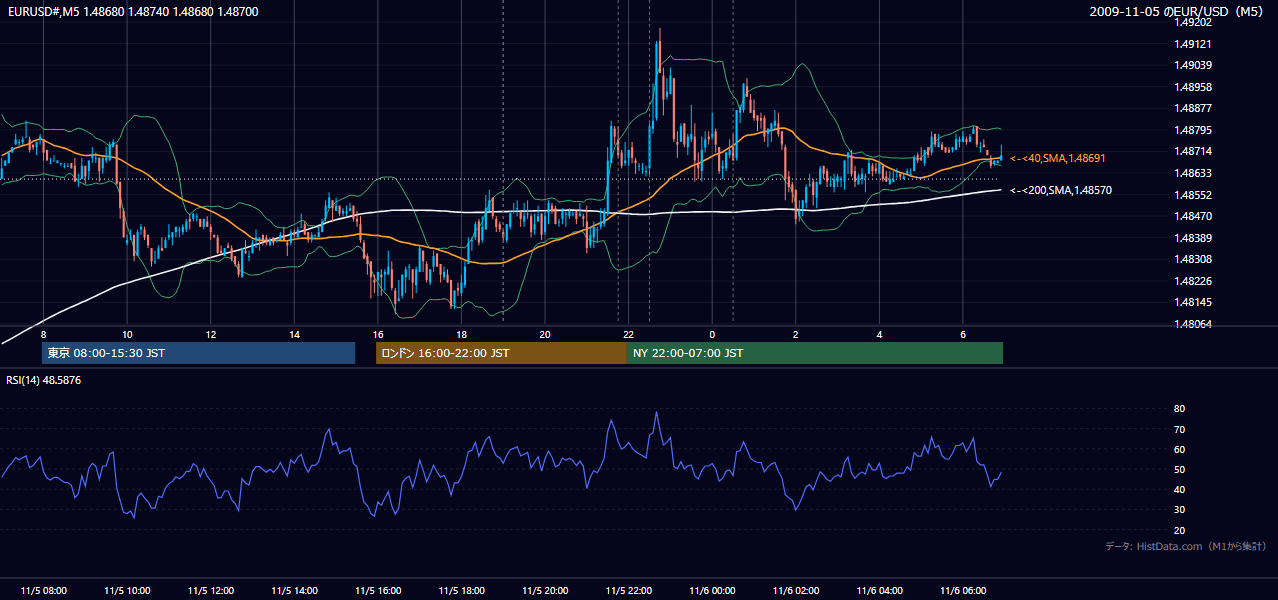The height and width of the screenshot is (600, 1278).
Task: Click price axis value 1.48145
Action: pos(1192,302)
